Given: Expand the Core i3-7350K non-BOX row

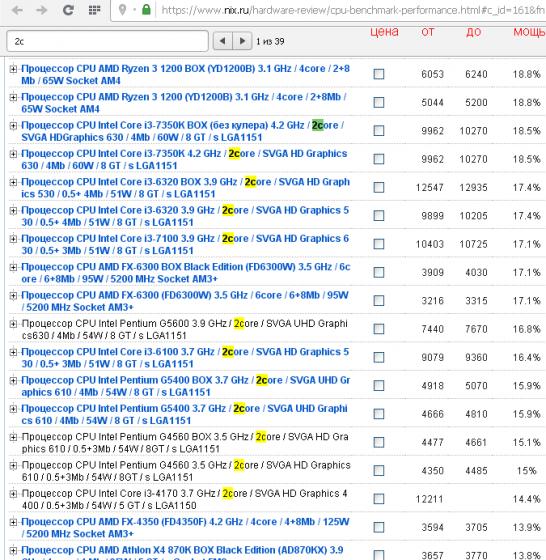Looking at the screenshot, I should [x=13, y=154].
